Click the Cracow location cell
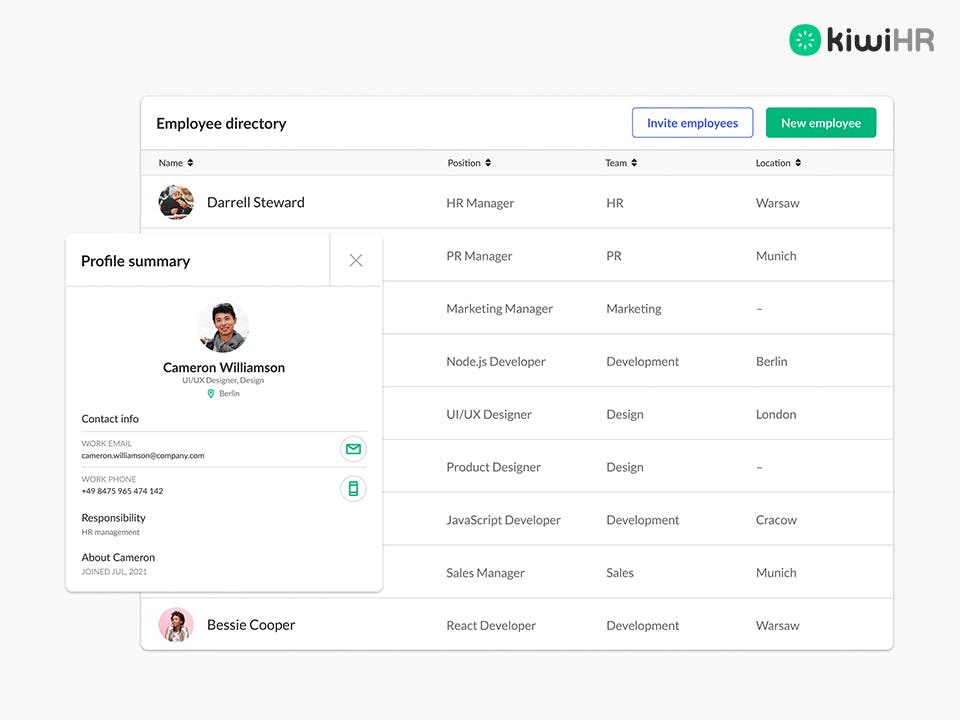Viewport: 960px width, 720px height. tap(776, 520)
